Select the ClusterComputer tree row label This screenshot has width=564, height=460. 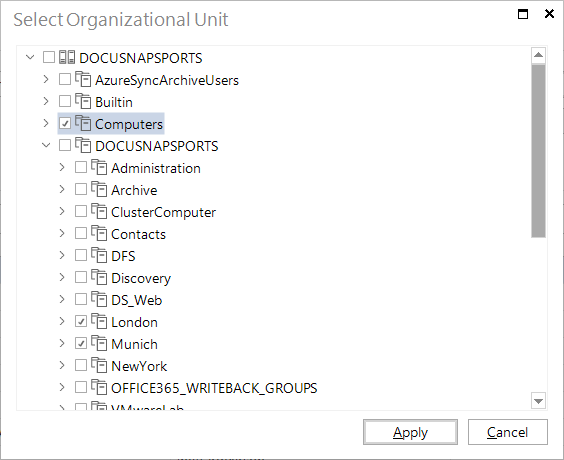163,212
